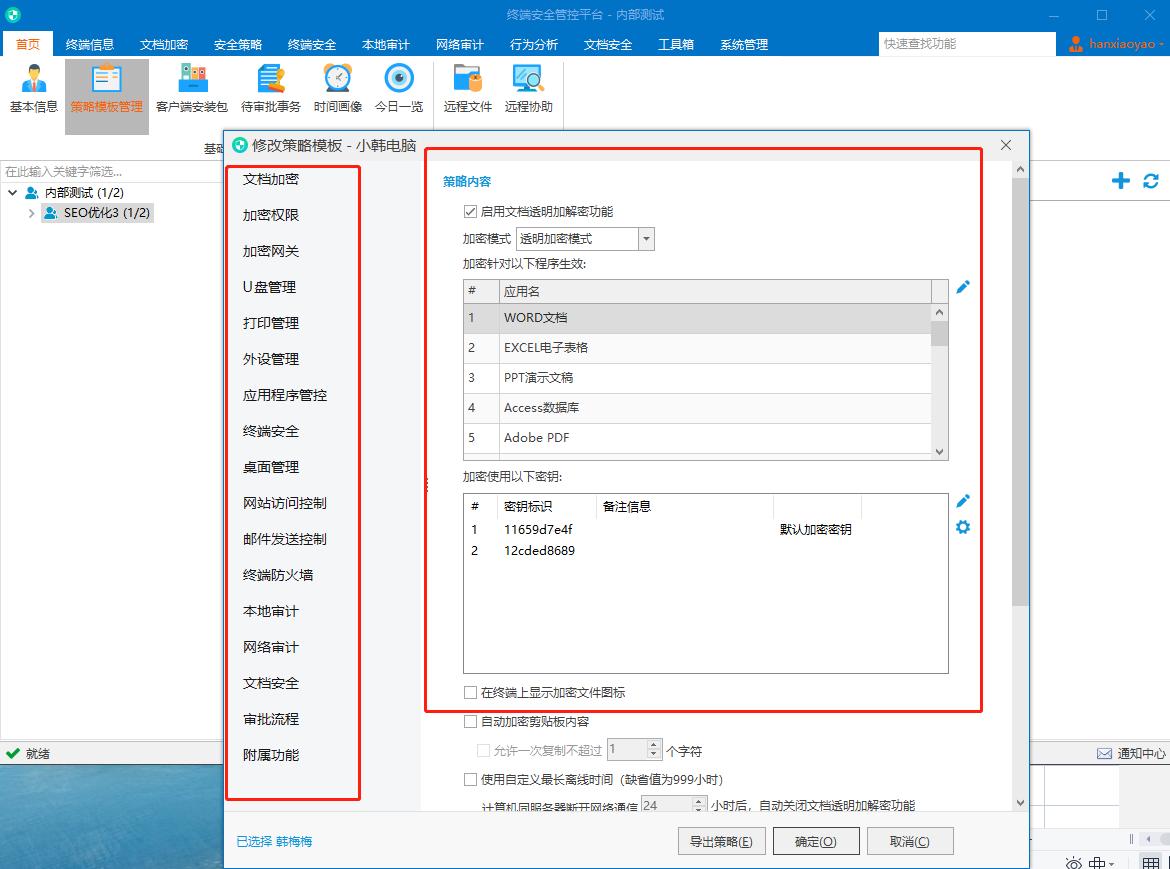
Task: Open 远程协助 toolbar icon
Action: coord(528,90)
